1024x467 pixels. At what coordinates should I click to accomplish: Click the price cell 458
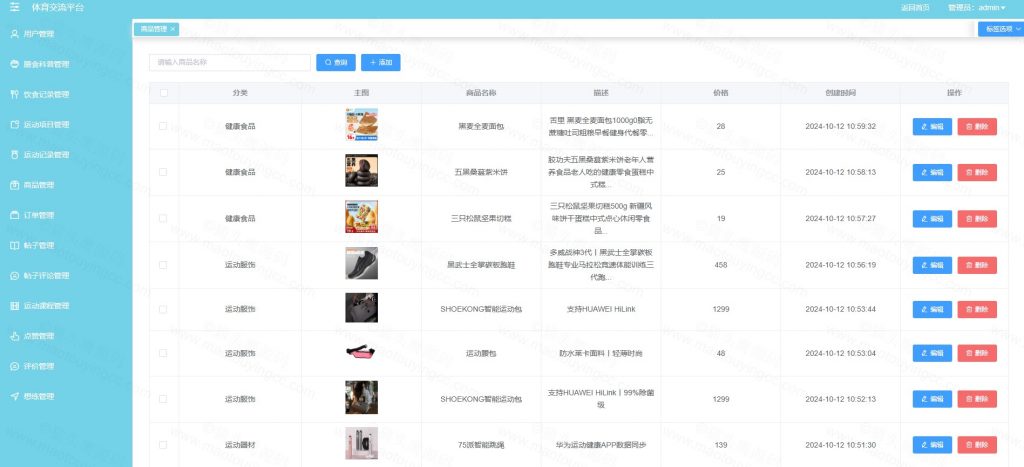tap(720, 265)
